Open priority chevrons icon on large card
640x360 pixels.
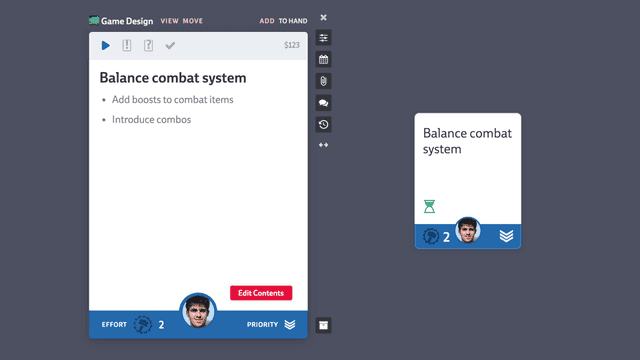click(x=290, y=325)
